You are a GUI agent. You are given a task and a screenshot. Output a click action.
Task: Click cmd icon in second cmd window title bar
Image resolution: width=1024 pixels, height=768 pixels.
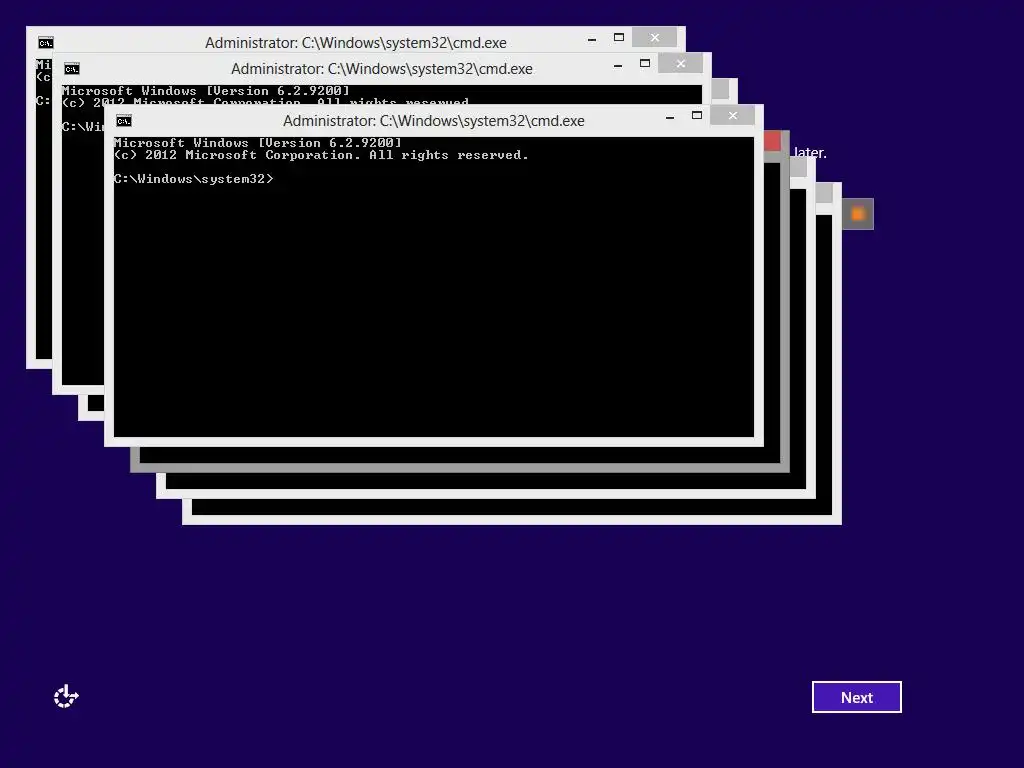[72, 69]
